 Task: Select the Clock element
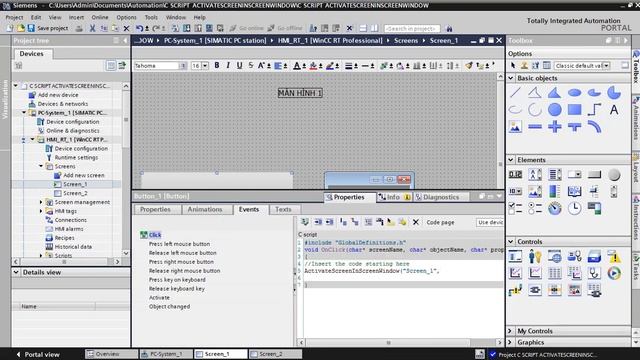click(574, 208)
